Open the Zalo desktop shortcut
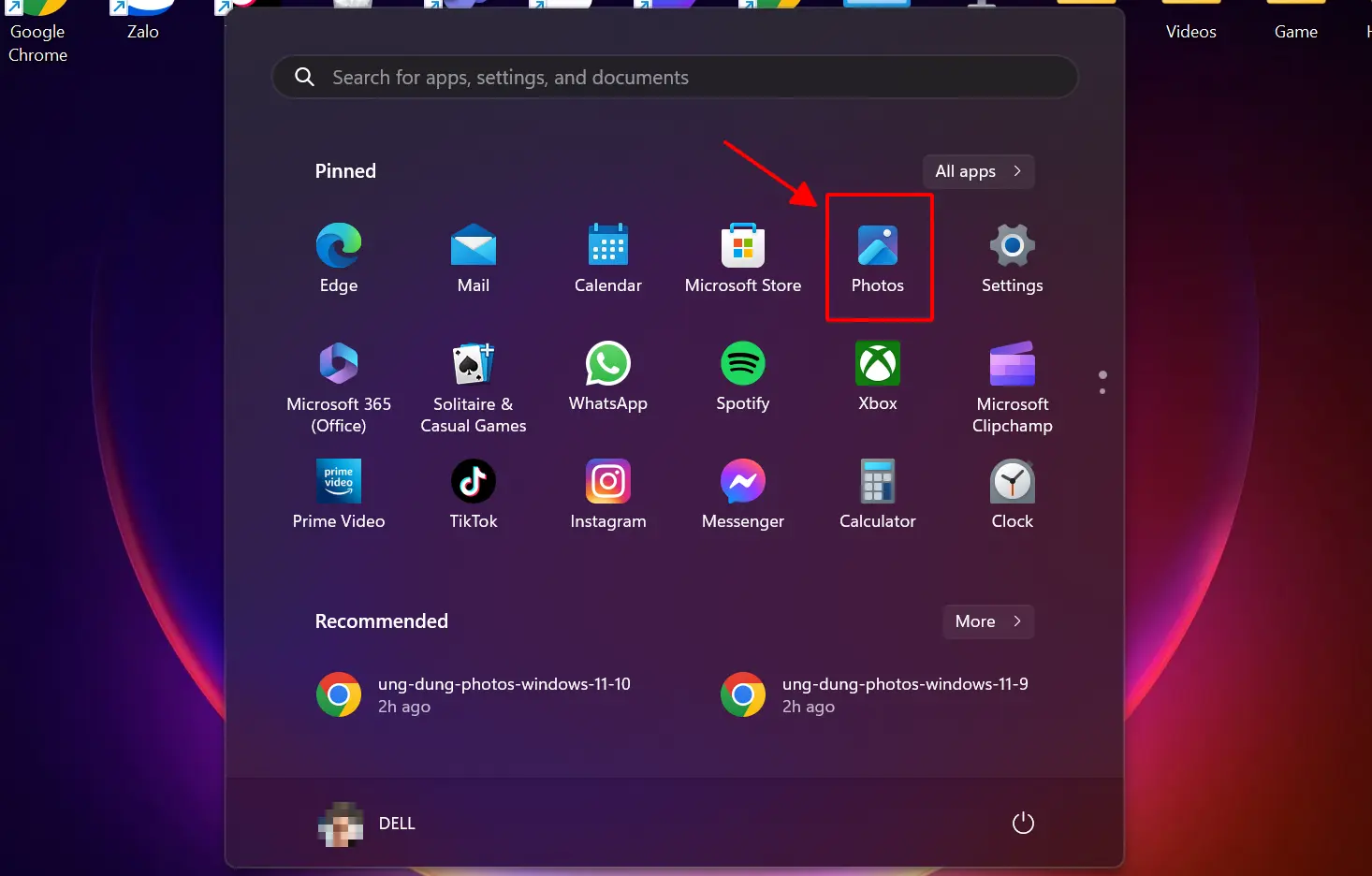 click(x=143, y=22)
